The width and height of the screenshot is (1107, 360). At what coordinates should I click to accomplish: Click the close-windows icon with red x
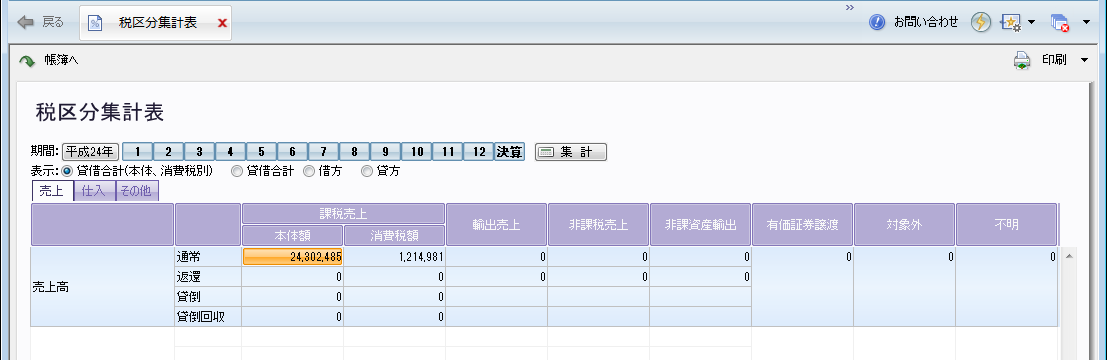point(1060,23)
